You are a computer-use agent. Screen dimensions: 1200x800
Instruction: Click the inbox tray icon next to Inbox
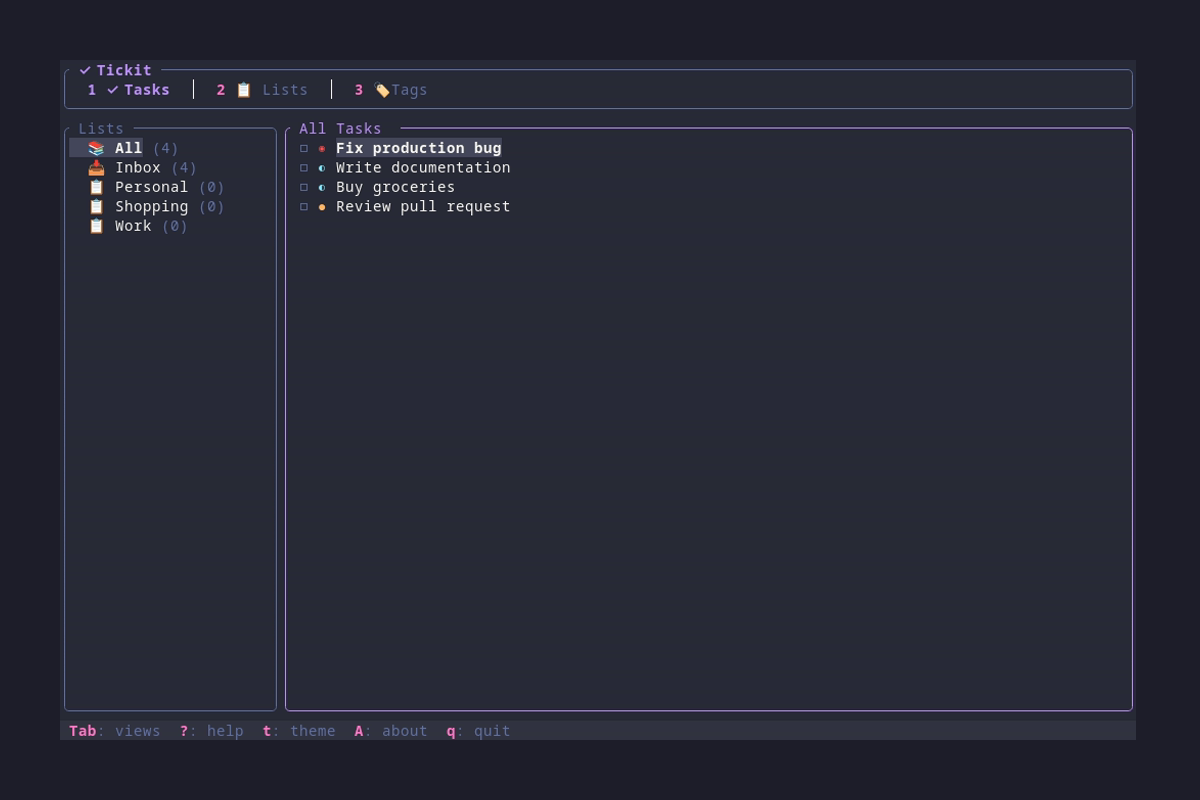point(97,167)
